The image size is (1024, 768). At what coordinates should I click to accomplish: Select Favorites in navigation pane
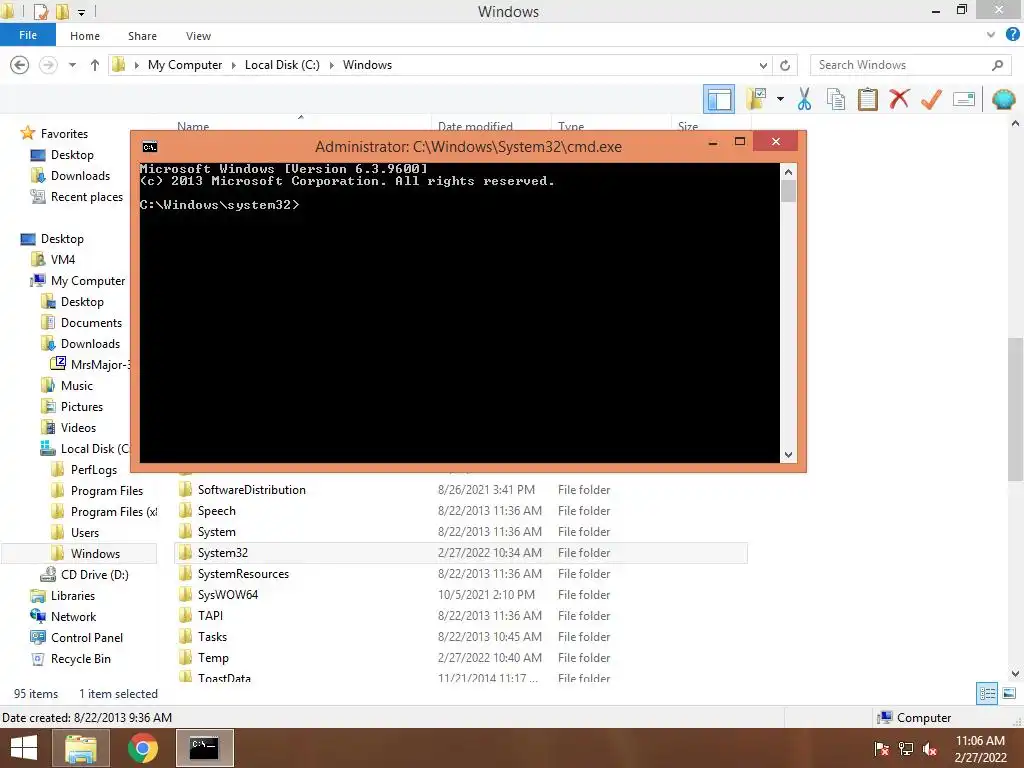[64, 133]
